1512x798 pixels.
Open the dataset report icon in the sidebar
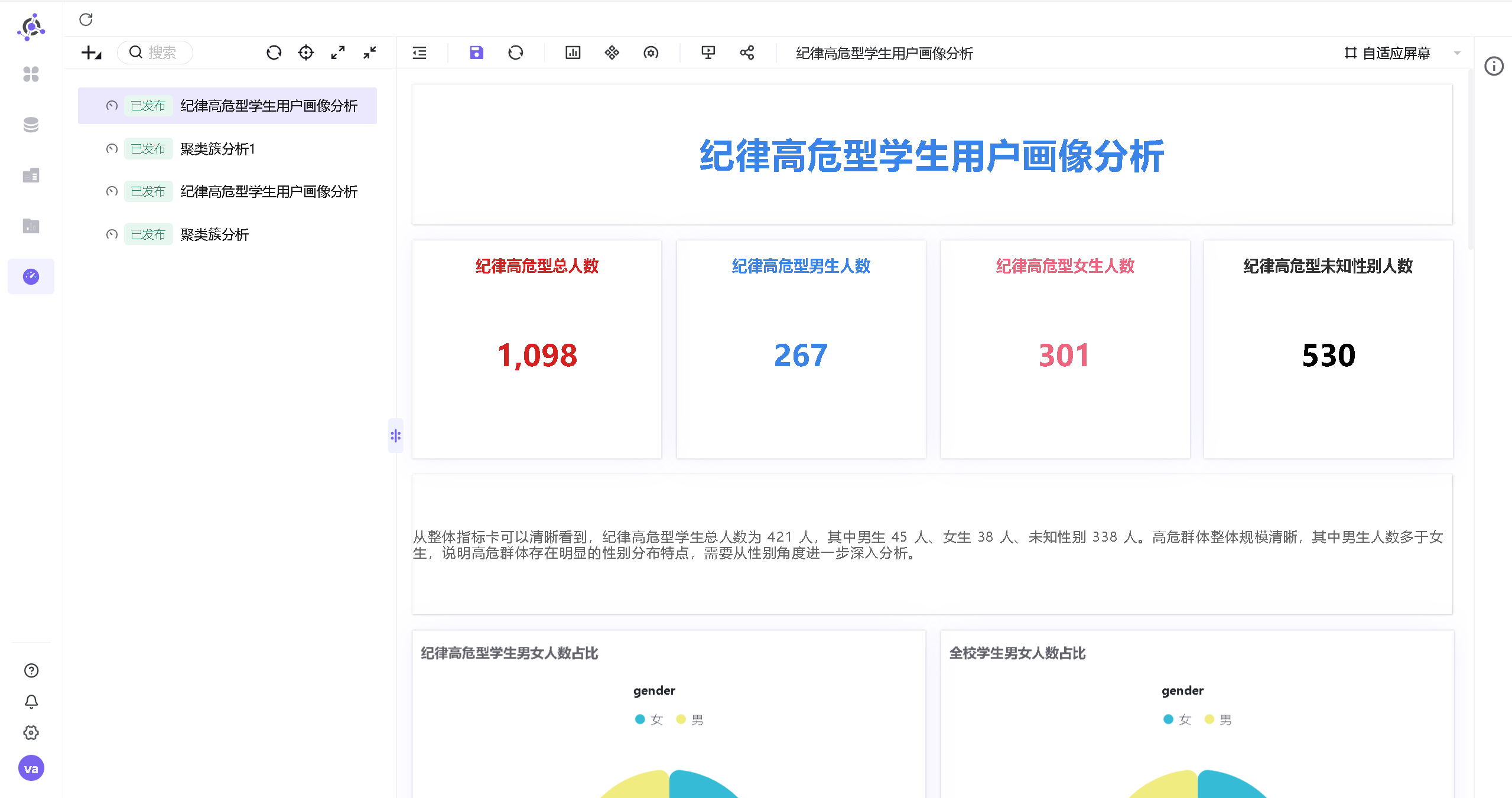tap(31, 175)
